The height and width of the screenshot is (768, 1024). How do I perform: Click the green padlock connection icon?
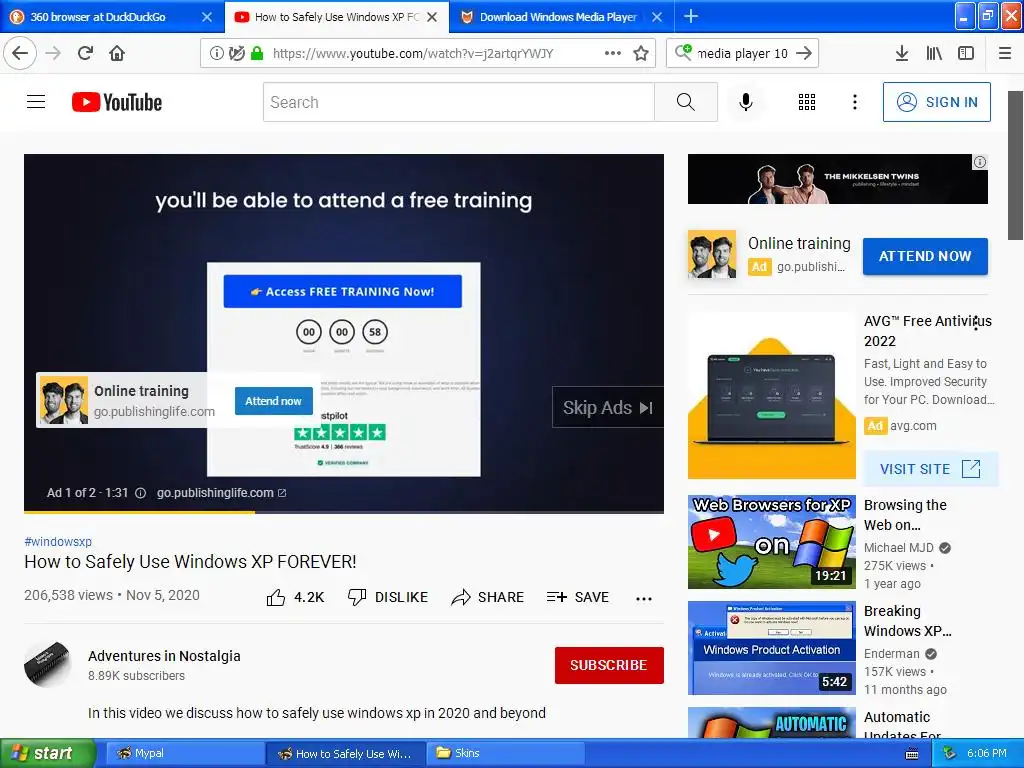[x=257, y=54]
